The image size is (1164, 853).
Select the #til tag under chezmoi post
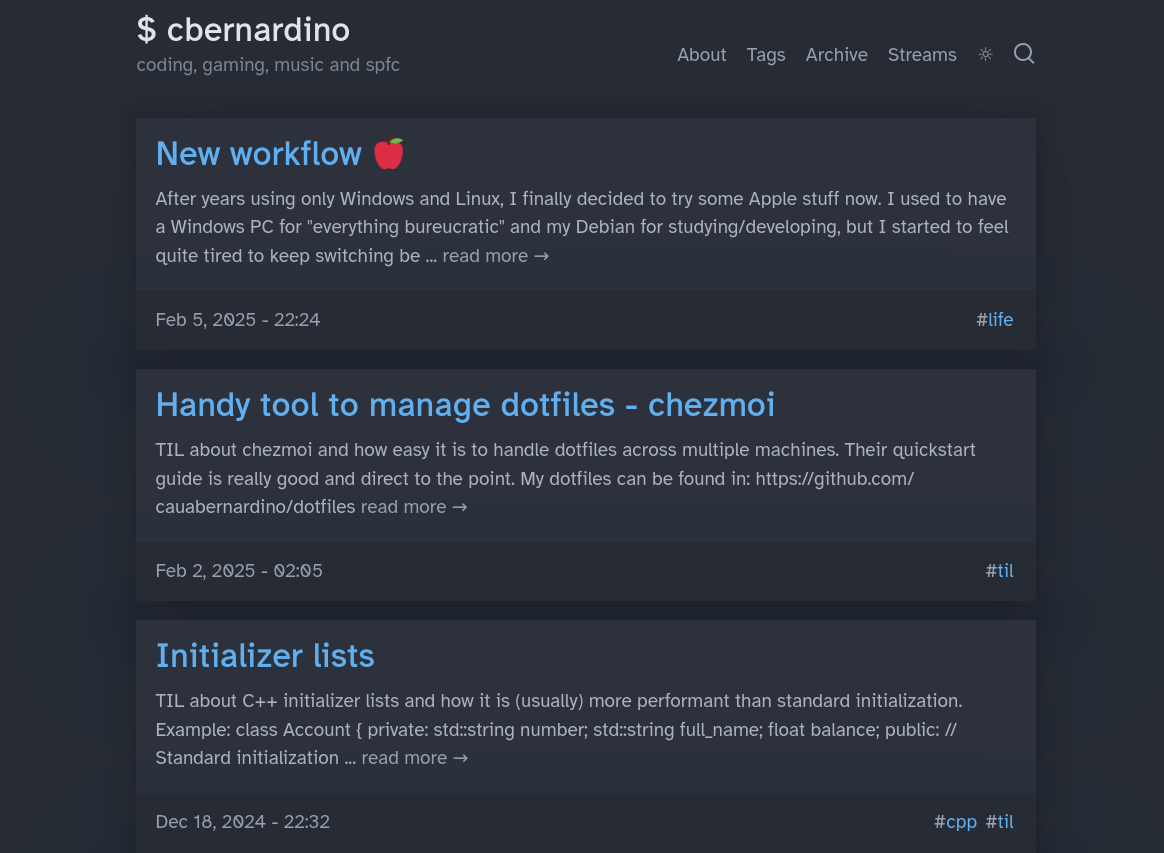(999, 571)
